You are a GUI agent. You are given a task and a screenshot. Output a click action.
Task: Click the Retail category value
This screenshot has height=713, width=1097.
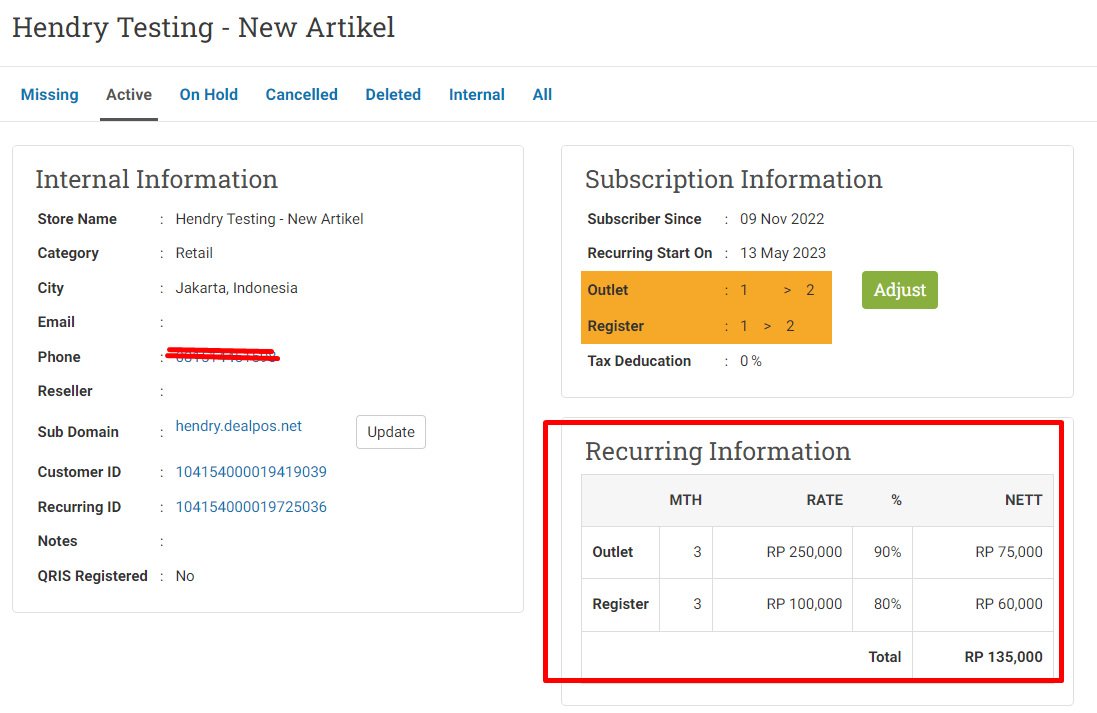coord(194,253)
